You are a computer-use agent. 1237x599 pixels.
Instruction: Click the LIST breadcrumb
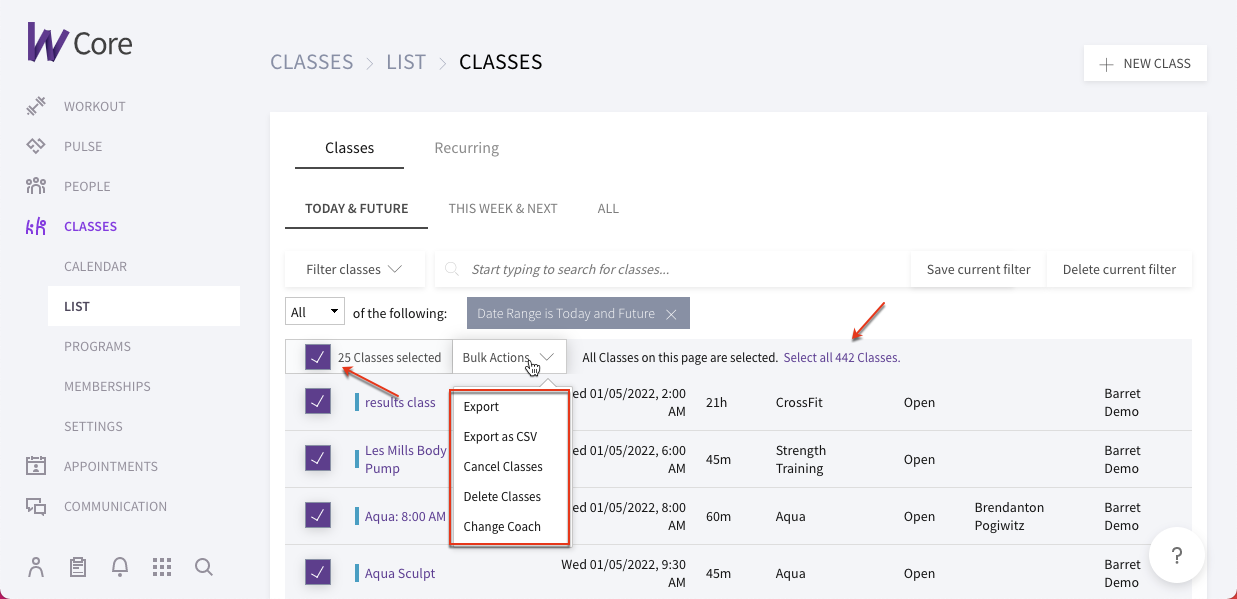(406, 62)
